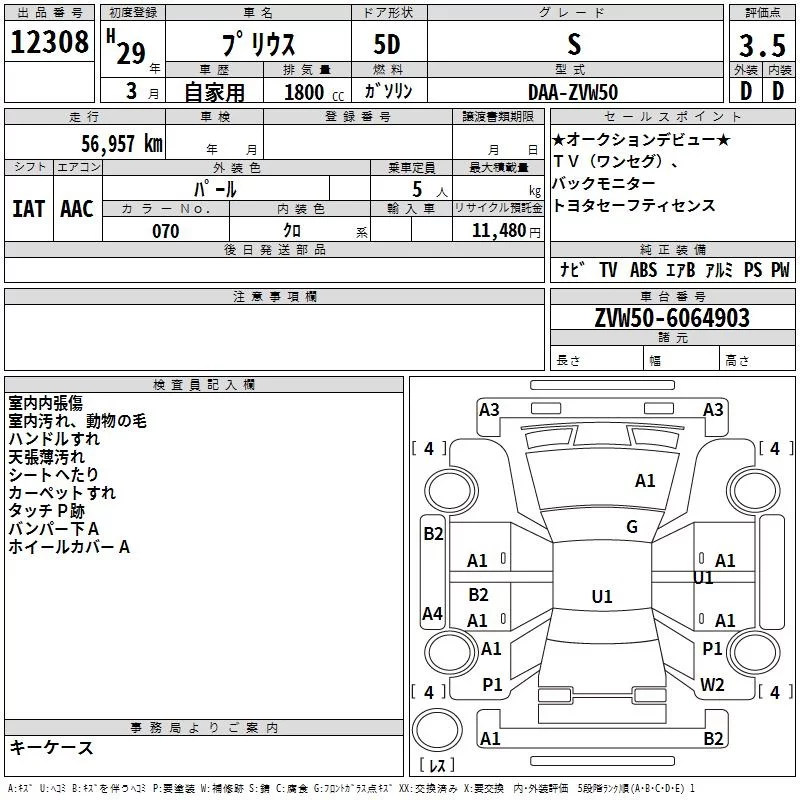This screenshot has width=800, height=800.
Task: Click the ナビ equipment label
Action: click(x=572, y=269)
